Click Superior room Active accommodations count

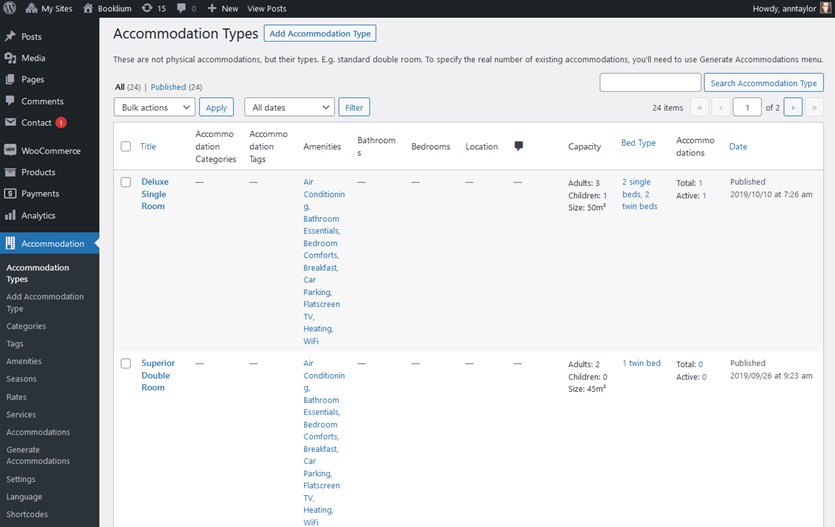(704, 377)
